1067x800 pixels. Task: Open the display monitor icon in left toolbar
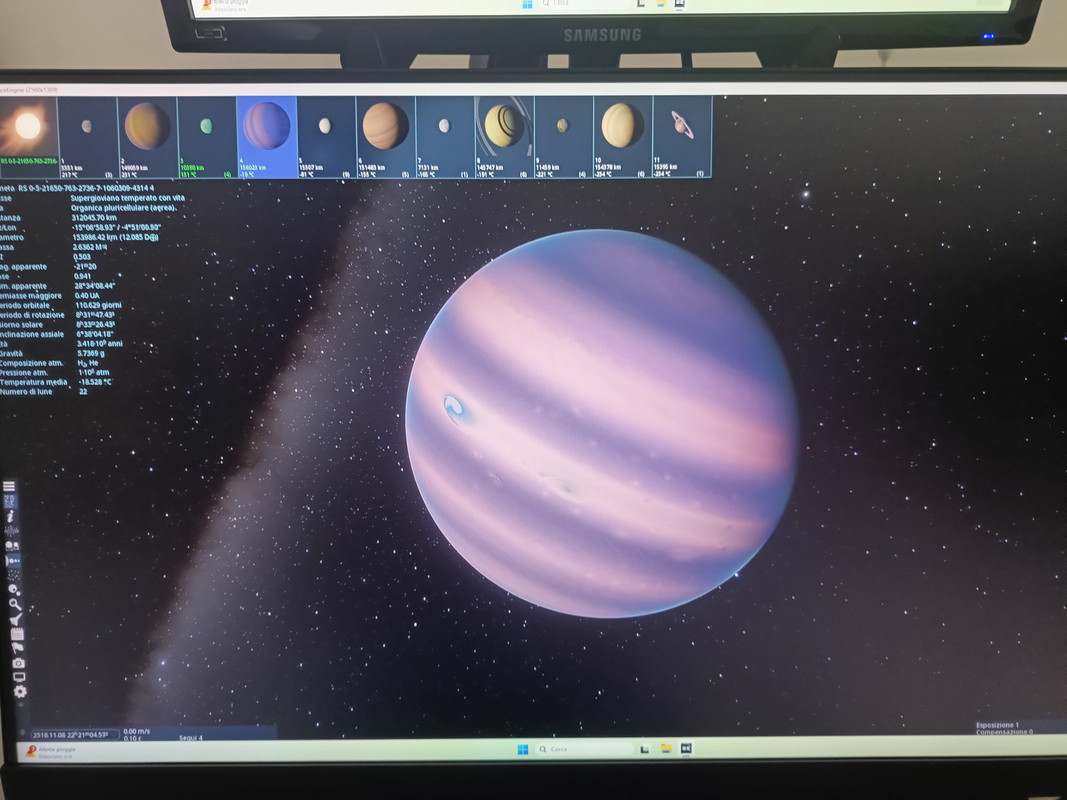[19, 677]
